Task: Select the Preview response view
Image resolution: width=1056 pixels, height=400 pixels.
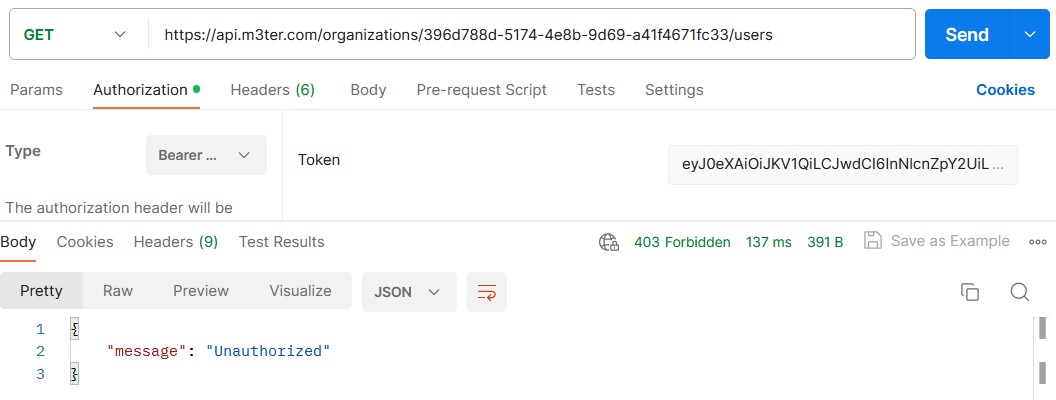Action: point(201,291)
